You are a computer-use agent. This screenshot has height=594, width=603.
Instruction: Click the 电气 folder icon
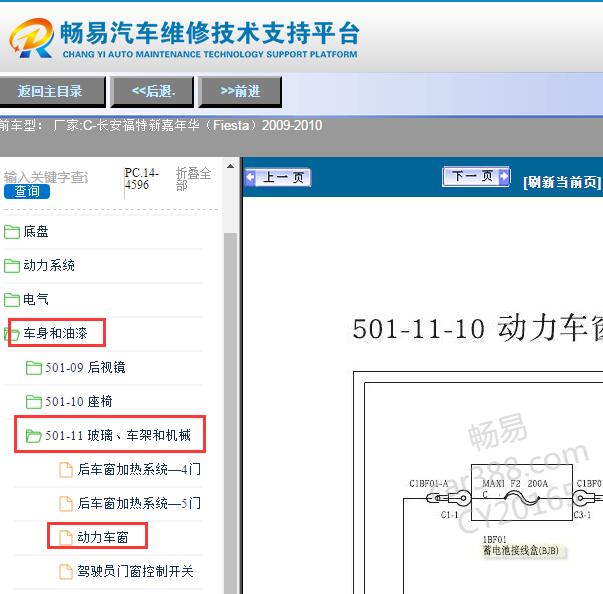tap(12, 299)
